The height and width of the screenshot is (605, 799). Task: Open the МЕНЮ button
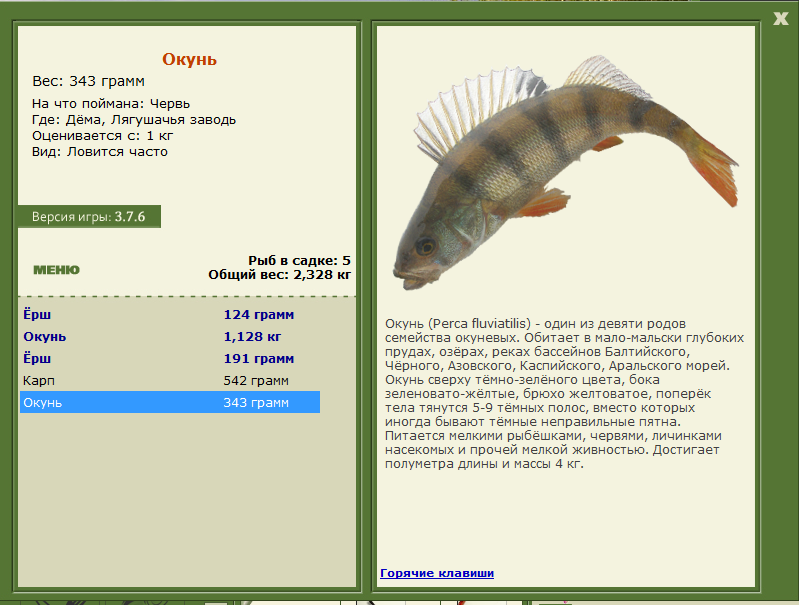[56, 270]
